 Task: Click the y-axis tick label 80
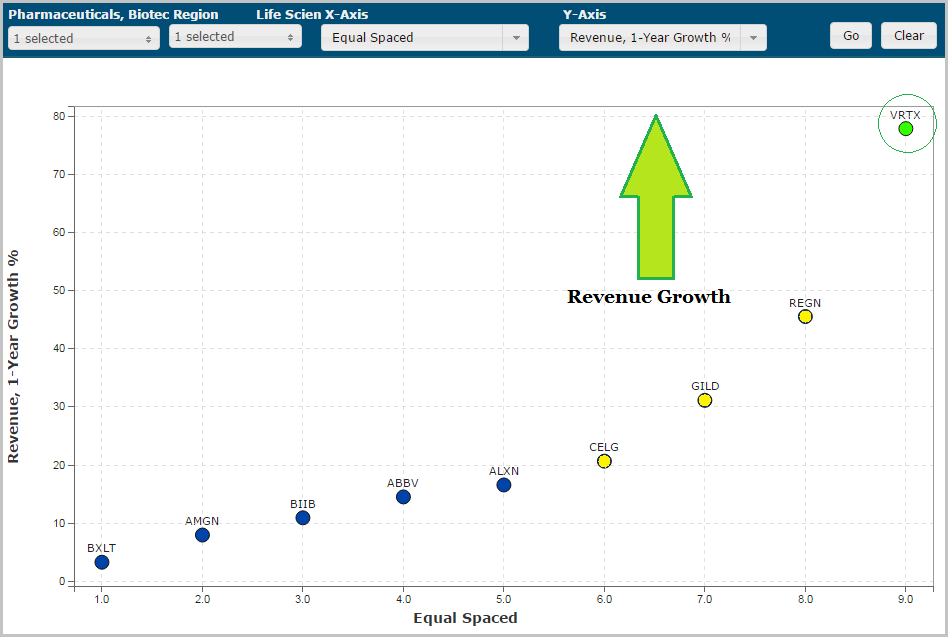click(59, 116)
